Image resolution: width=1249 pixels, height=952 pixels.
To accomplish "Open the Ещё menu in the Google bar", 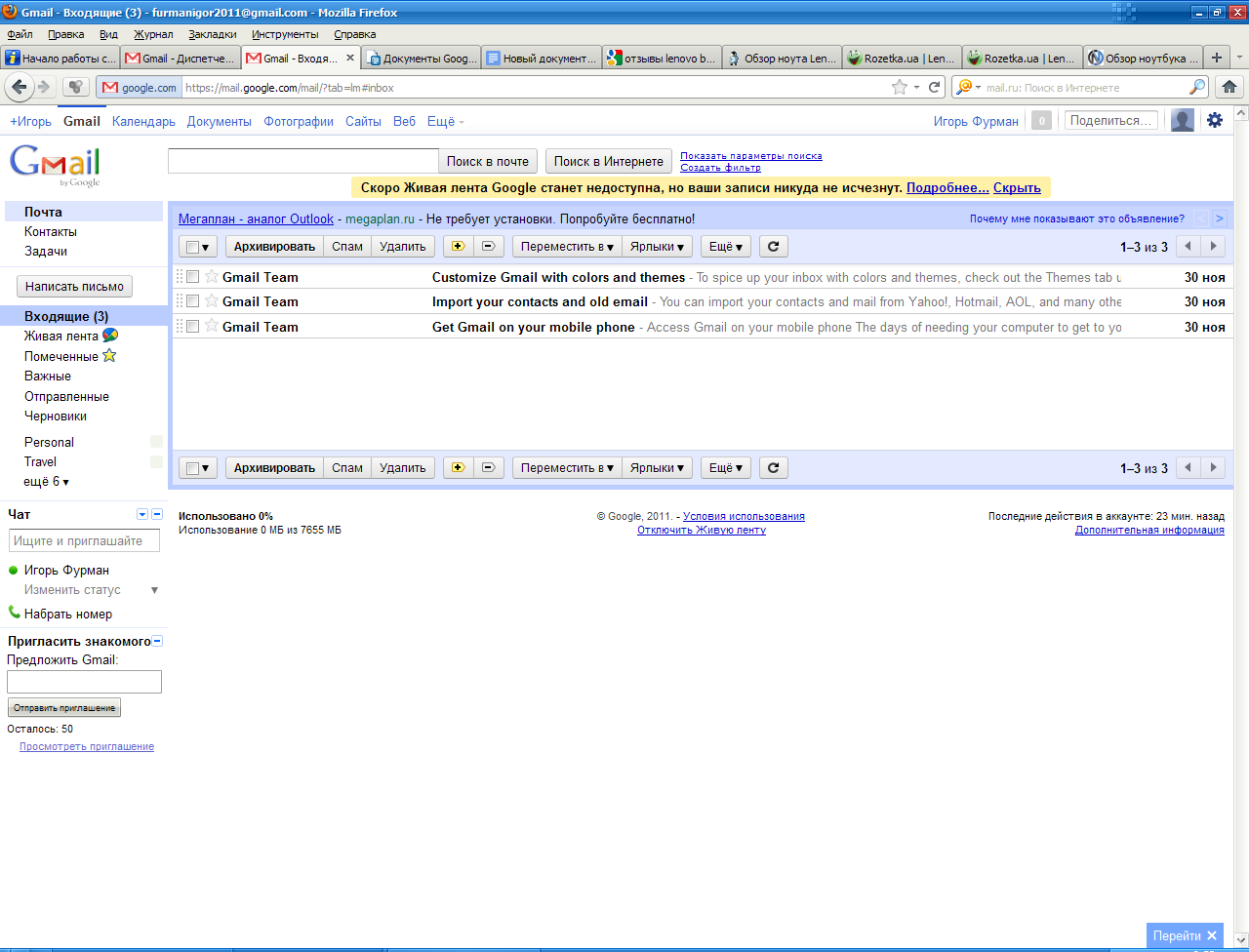I will point(446,121).
